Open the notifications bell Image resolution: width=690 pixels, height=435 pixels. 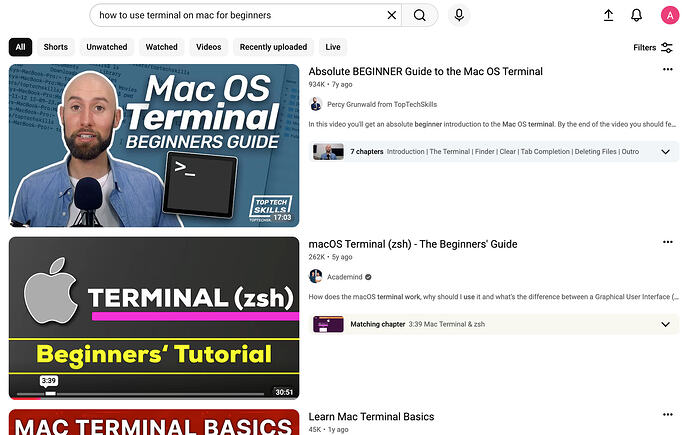point(636,15)
